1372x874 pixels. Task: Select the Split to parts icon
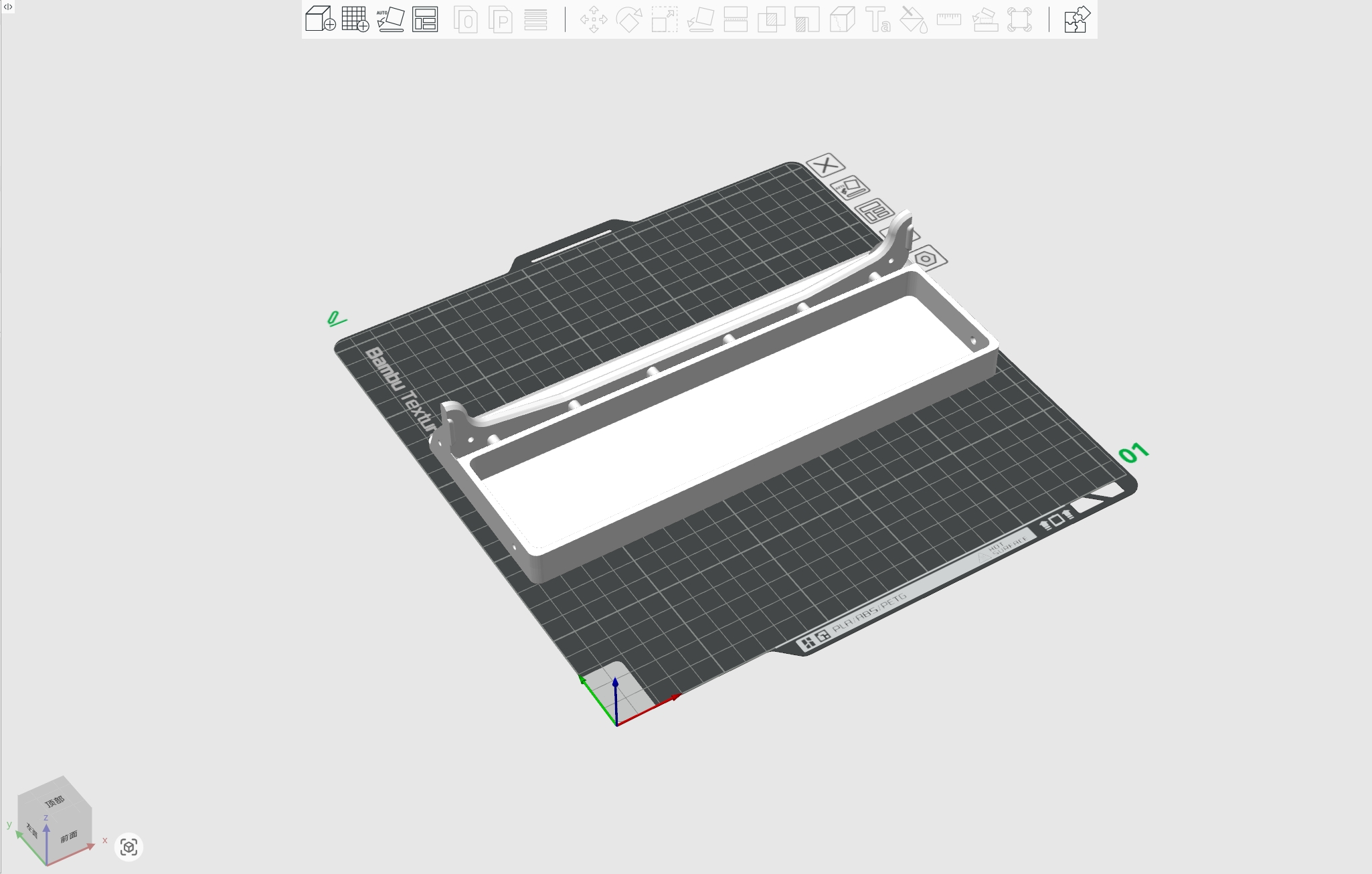click(x=501, y=19)
